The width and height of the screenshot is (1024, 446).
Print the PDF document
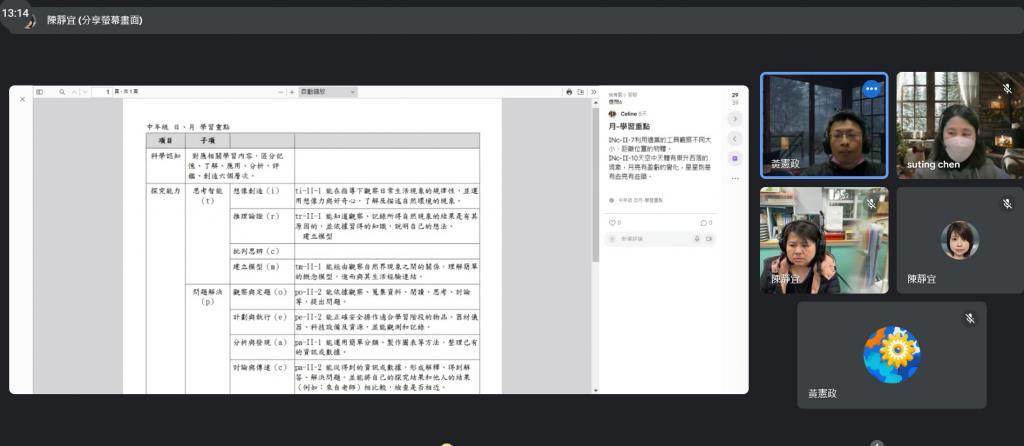[x=569, y=92]
